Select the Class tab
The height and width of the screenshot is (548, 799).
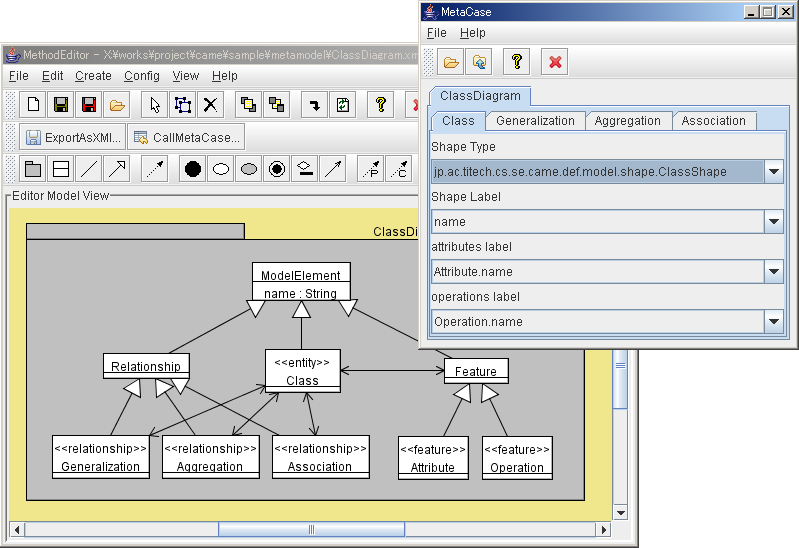click(x=458, y=121)
